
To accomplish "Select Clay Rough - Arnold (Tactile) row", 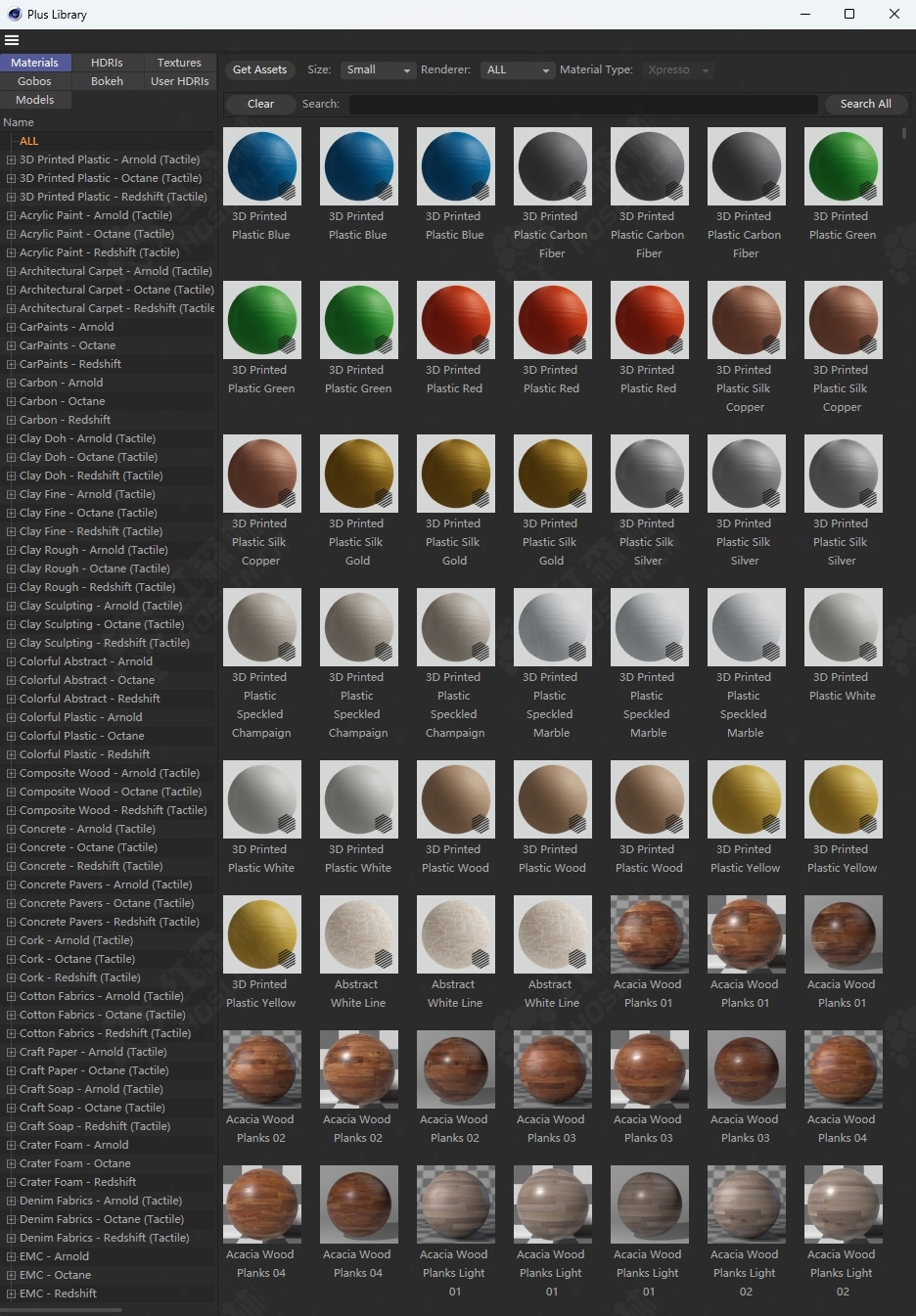I will pyautogui.click(x=94, y=550).
